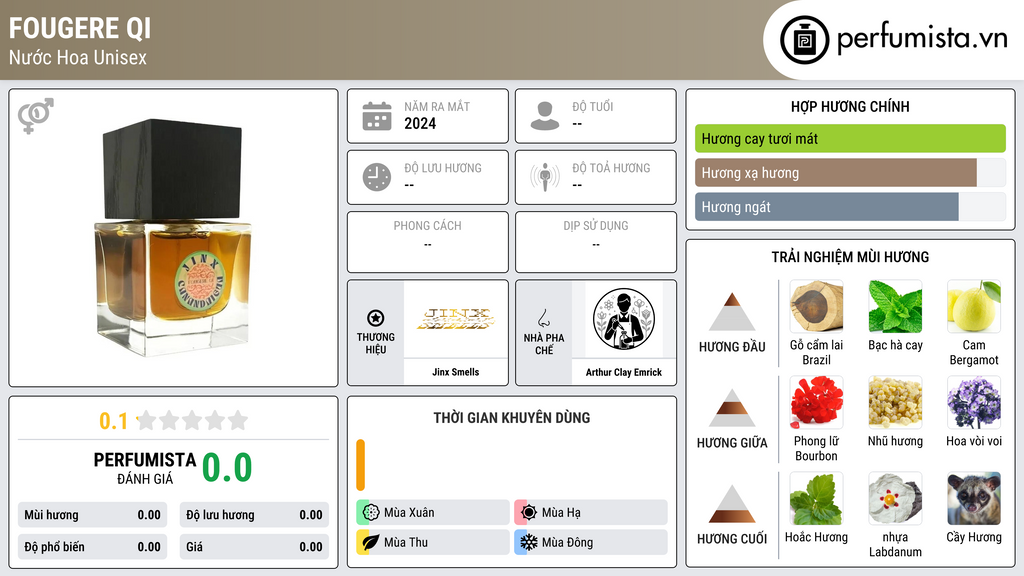Click the Mùa Hạ sun icon
Image resolution: width=1024 pixels, height=576 pixels.
click(x=529, y=512)
